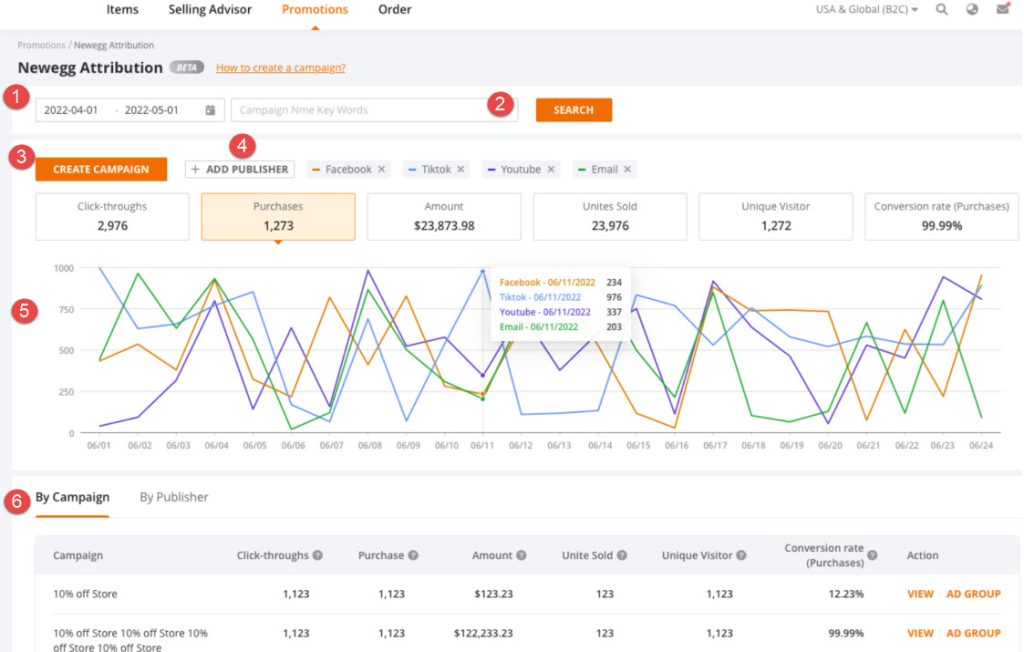Select the By Campaign tab

coord(73,496)
